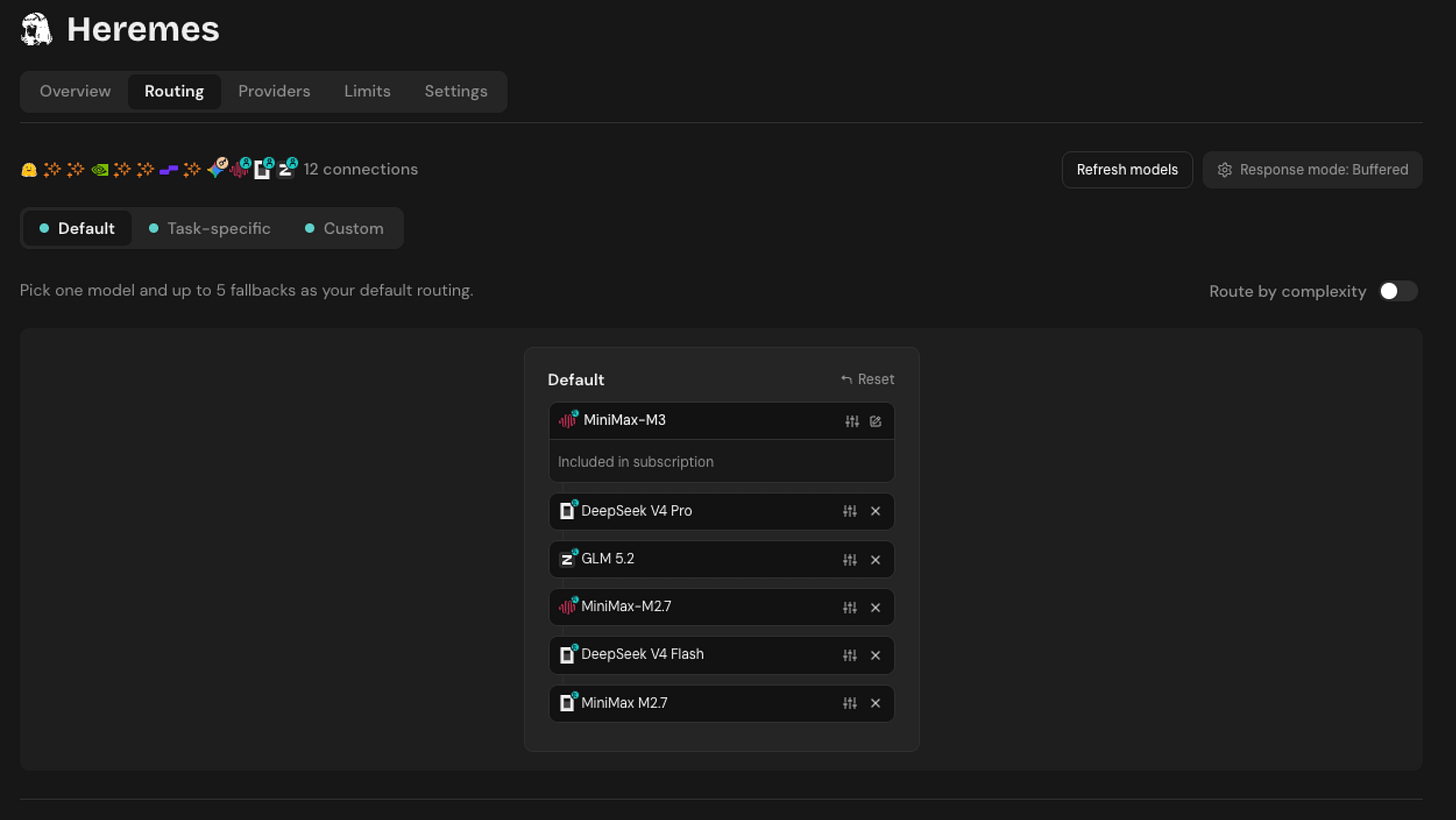
Task: Click the DeepSeek V4 Flash model name
Action: (x=643, y=654)
